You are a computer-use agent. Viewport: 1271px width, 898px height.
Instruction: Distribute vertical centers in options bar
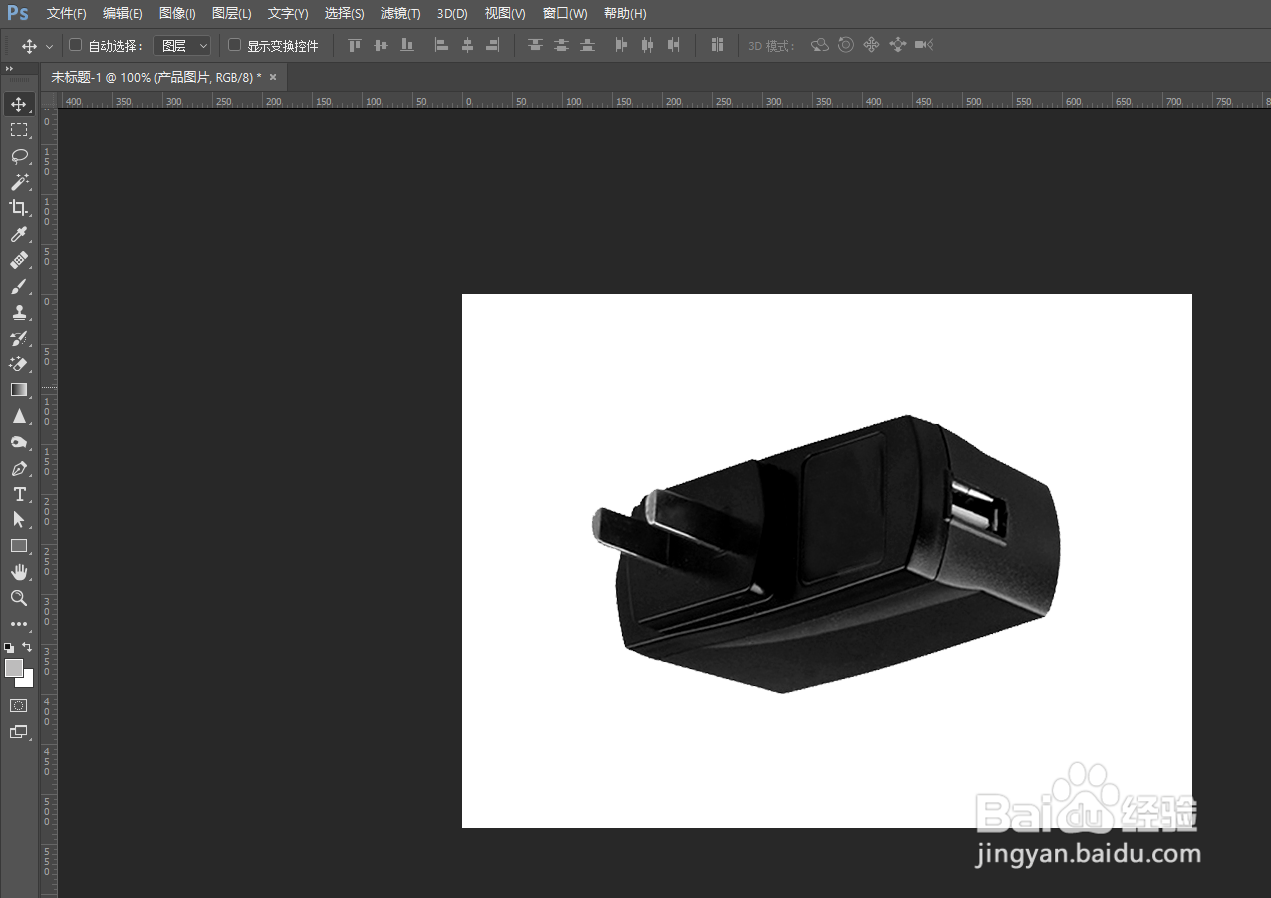pyautogui.click(x=561, y=45)
